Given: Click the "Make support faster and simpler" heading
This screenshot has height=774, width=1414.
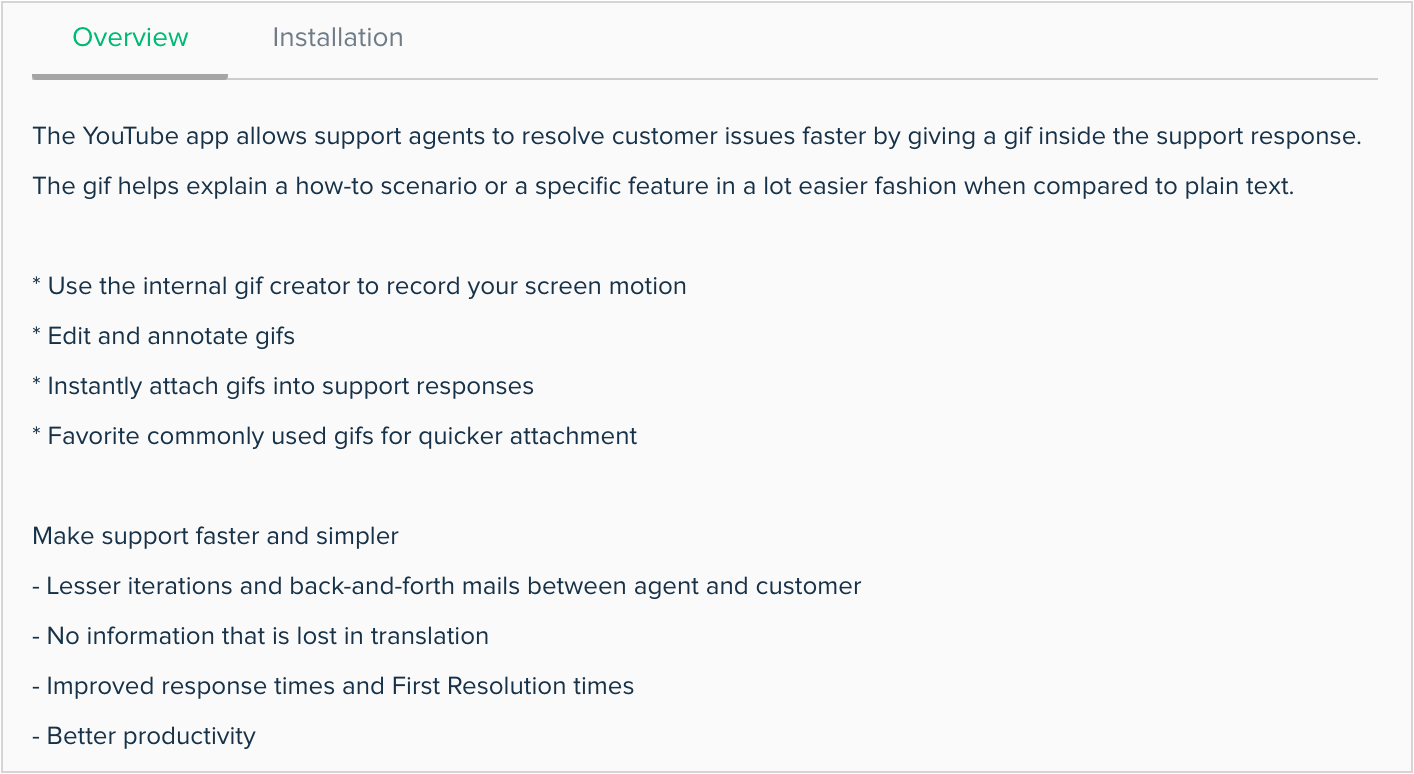Looking at the screenshot, I should coord(215,537).
